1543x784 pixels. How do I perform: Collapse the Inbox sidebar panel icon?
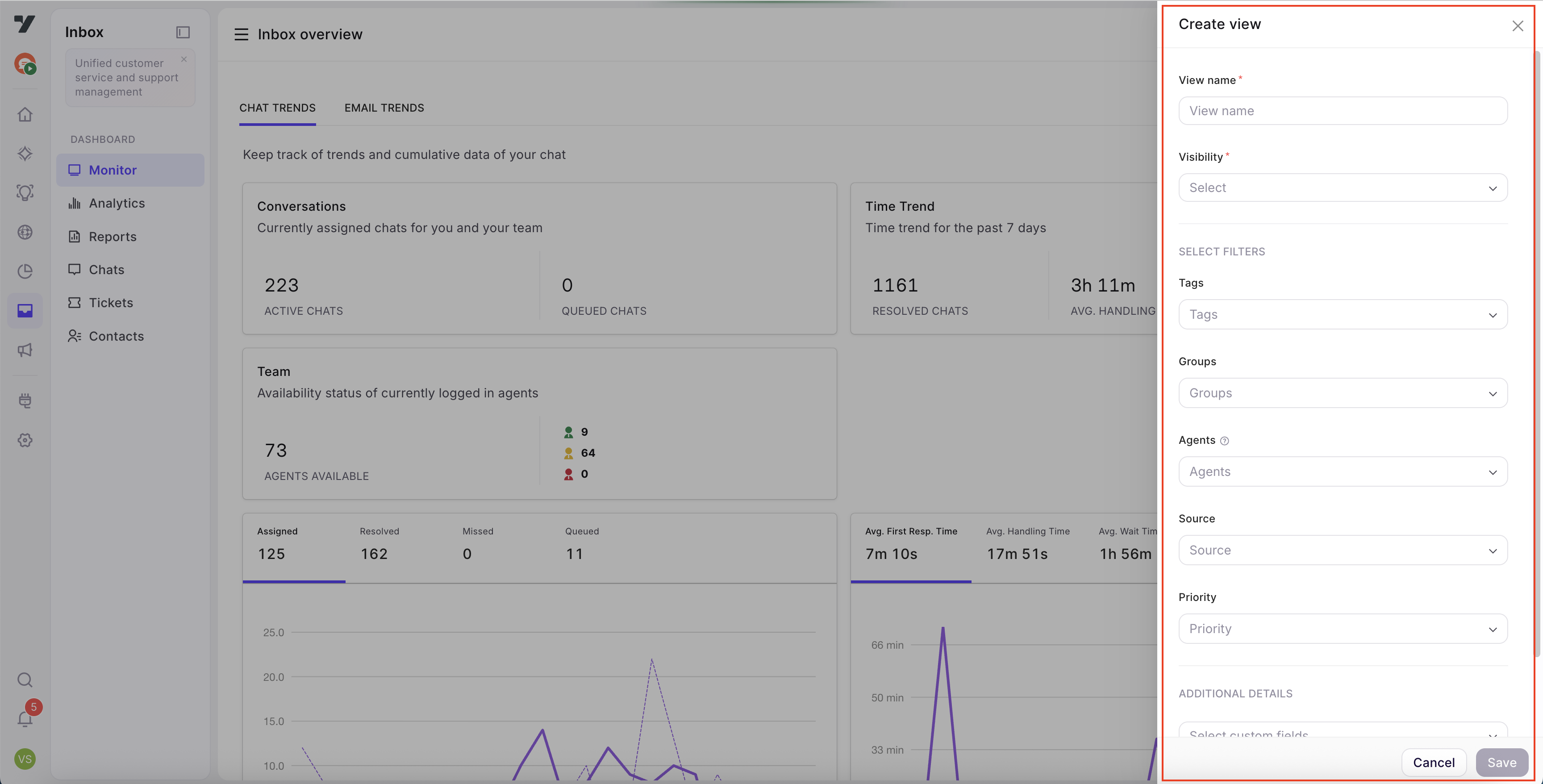183,32
